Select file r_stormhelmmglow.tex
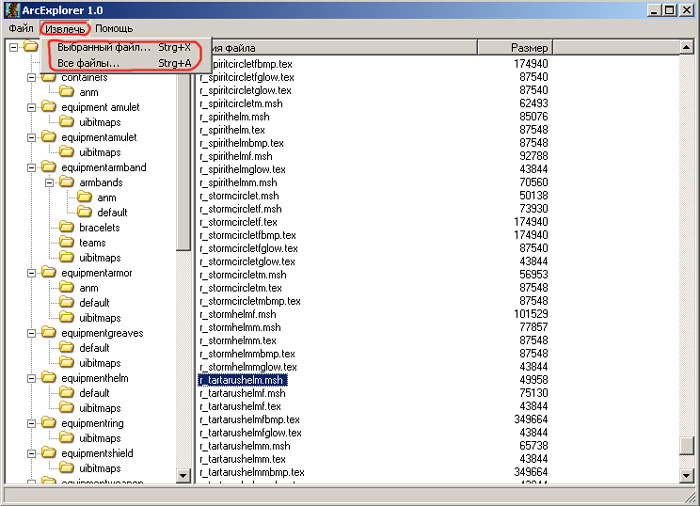The height and width of the screenshot is (506, 700). (249, 367)
